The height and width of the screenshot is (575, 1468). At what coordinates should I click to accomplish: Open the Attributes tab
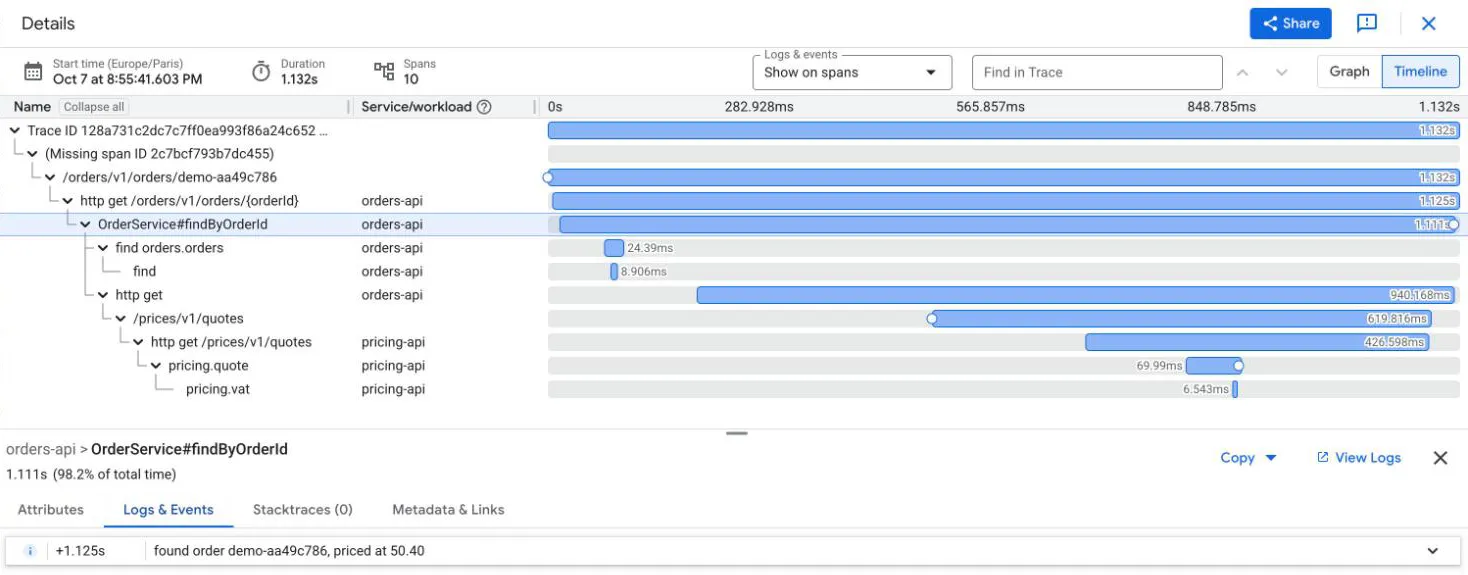coord(51,510)
